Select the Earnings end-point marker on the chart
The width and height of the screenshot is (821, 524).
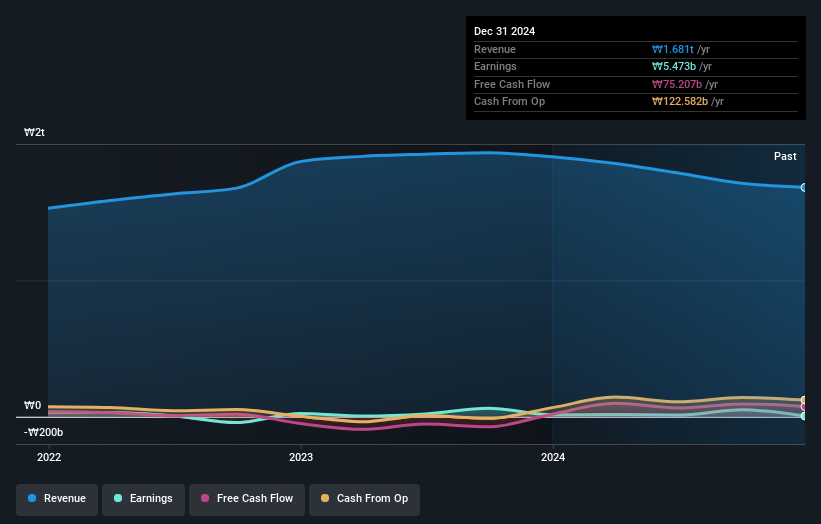[804, 416]
